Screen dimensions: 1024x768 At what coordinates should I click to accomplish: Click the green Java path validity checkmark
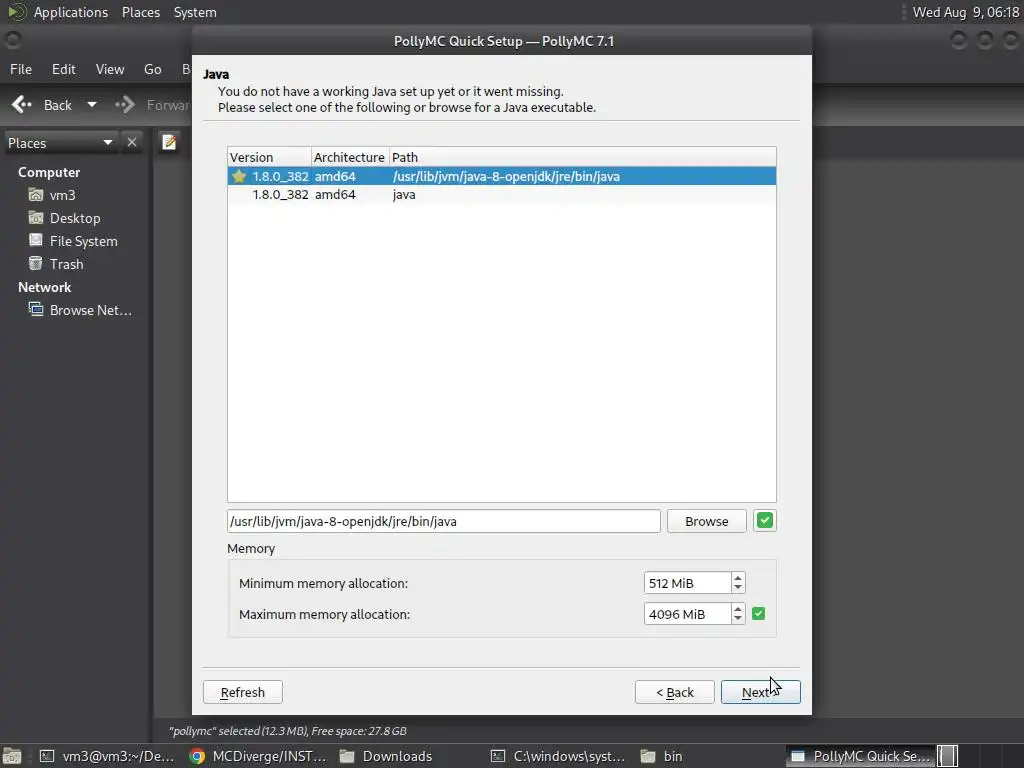pos(765,520)
